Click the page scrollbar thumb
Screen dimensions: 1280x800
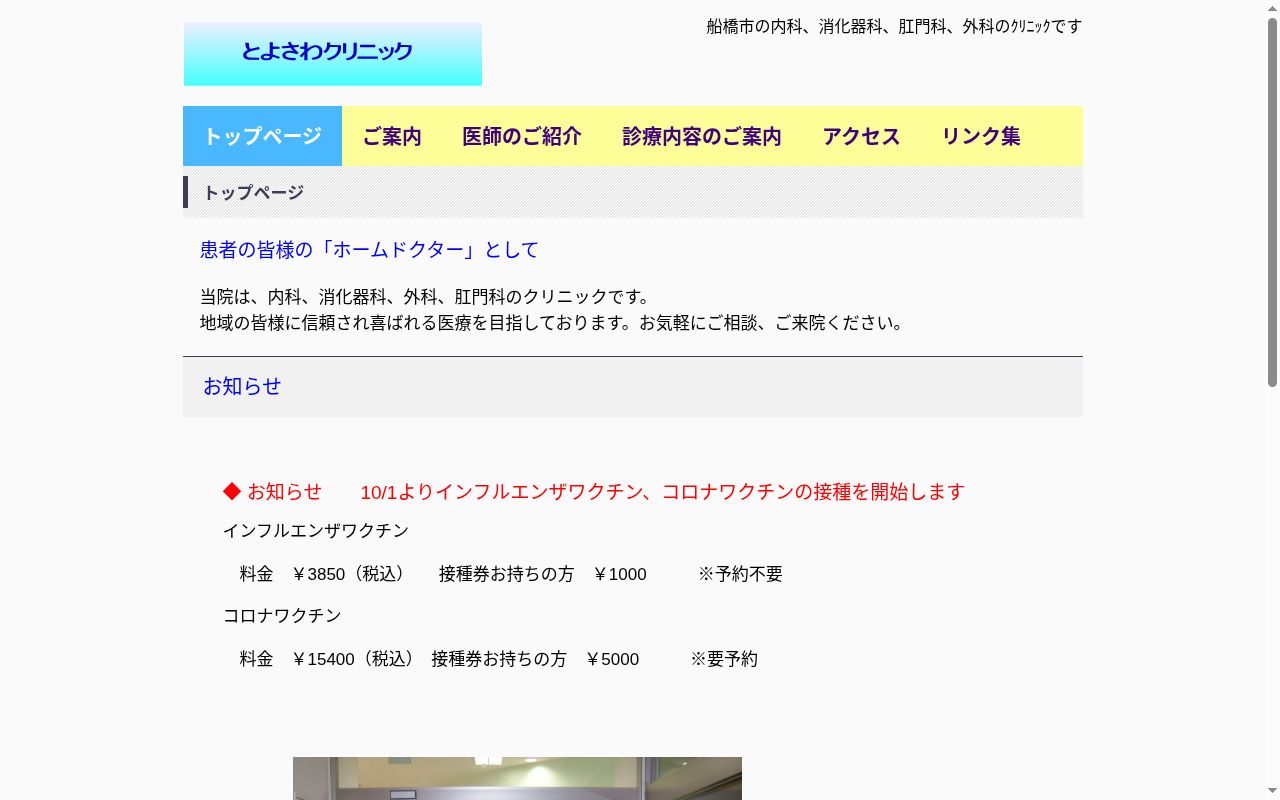point(1273,202)
